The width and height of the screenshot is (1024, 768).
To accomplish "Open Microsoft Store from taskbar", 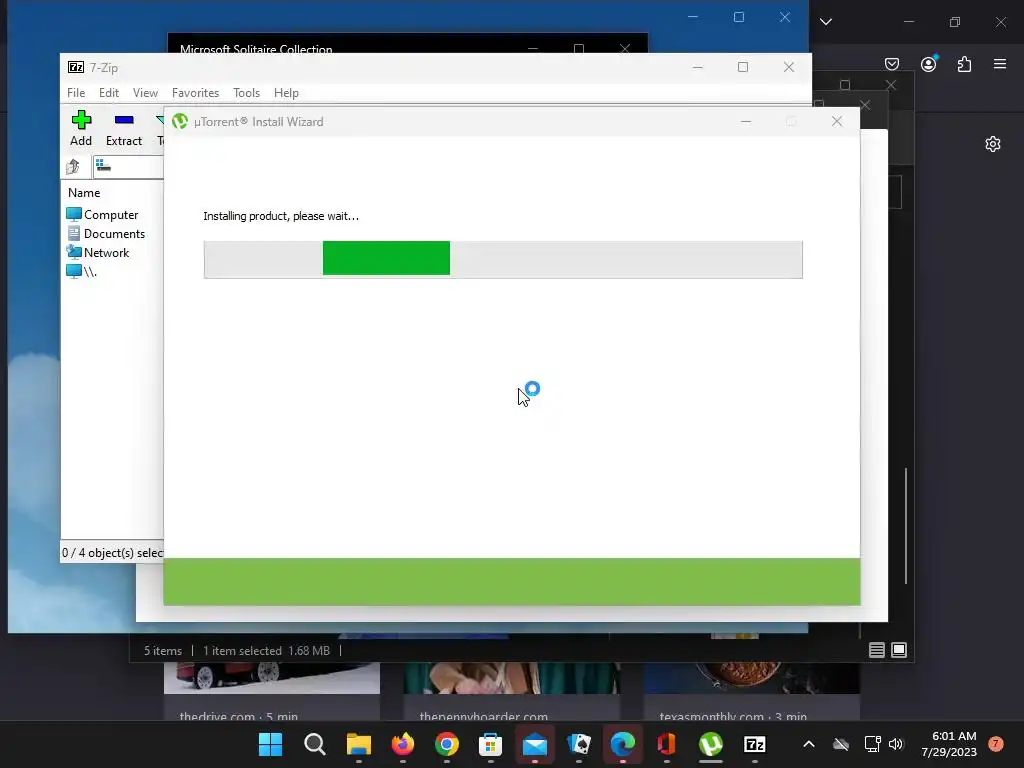I will click(490, 744).
